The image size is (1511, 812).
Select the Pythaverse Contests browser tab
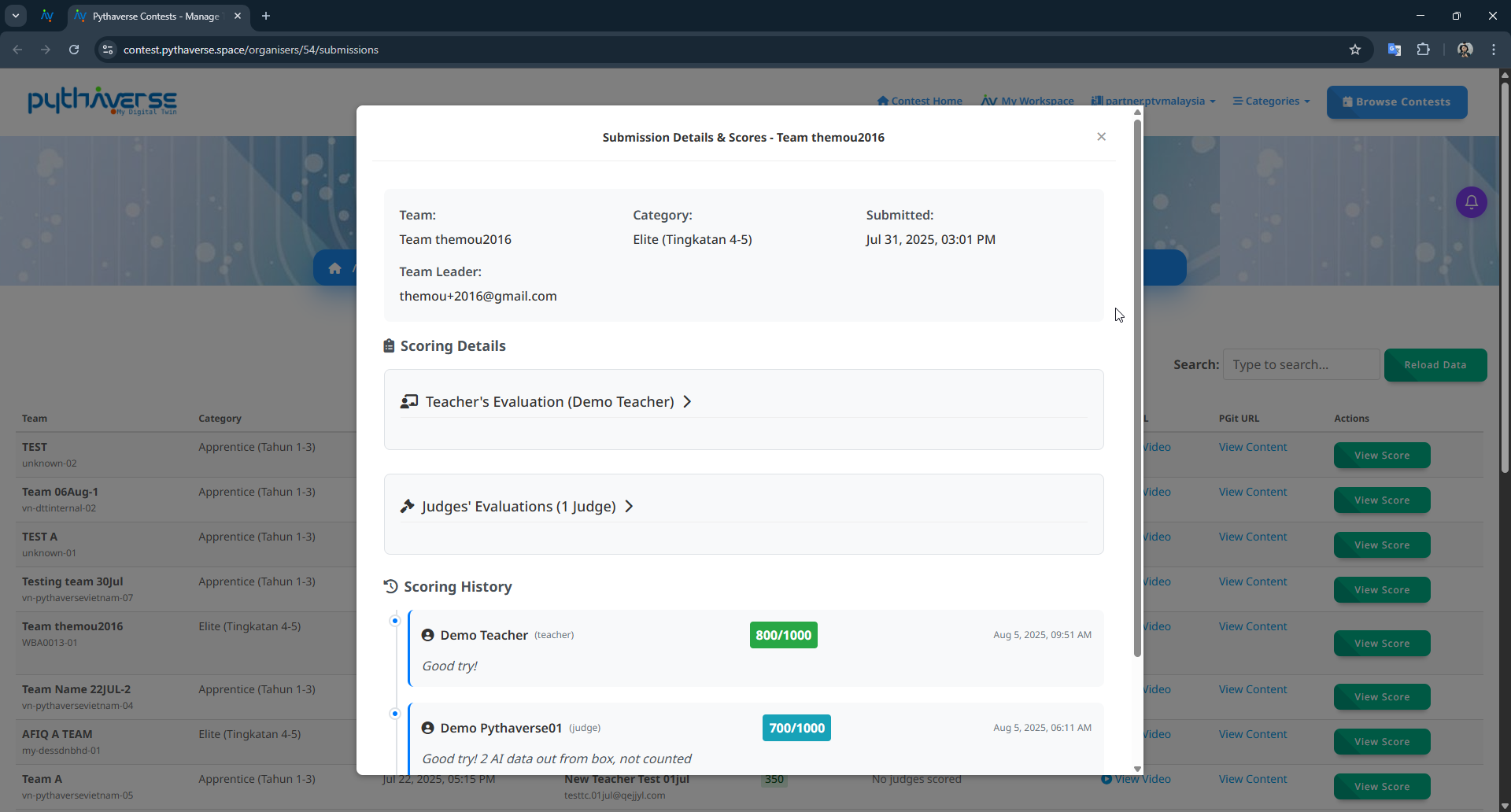(x=157, y=16)
